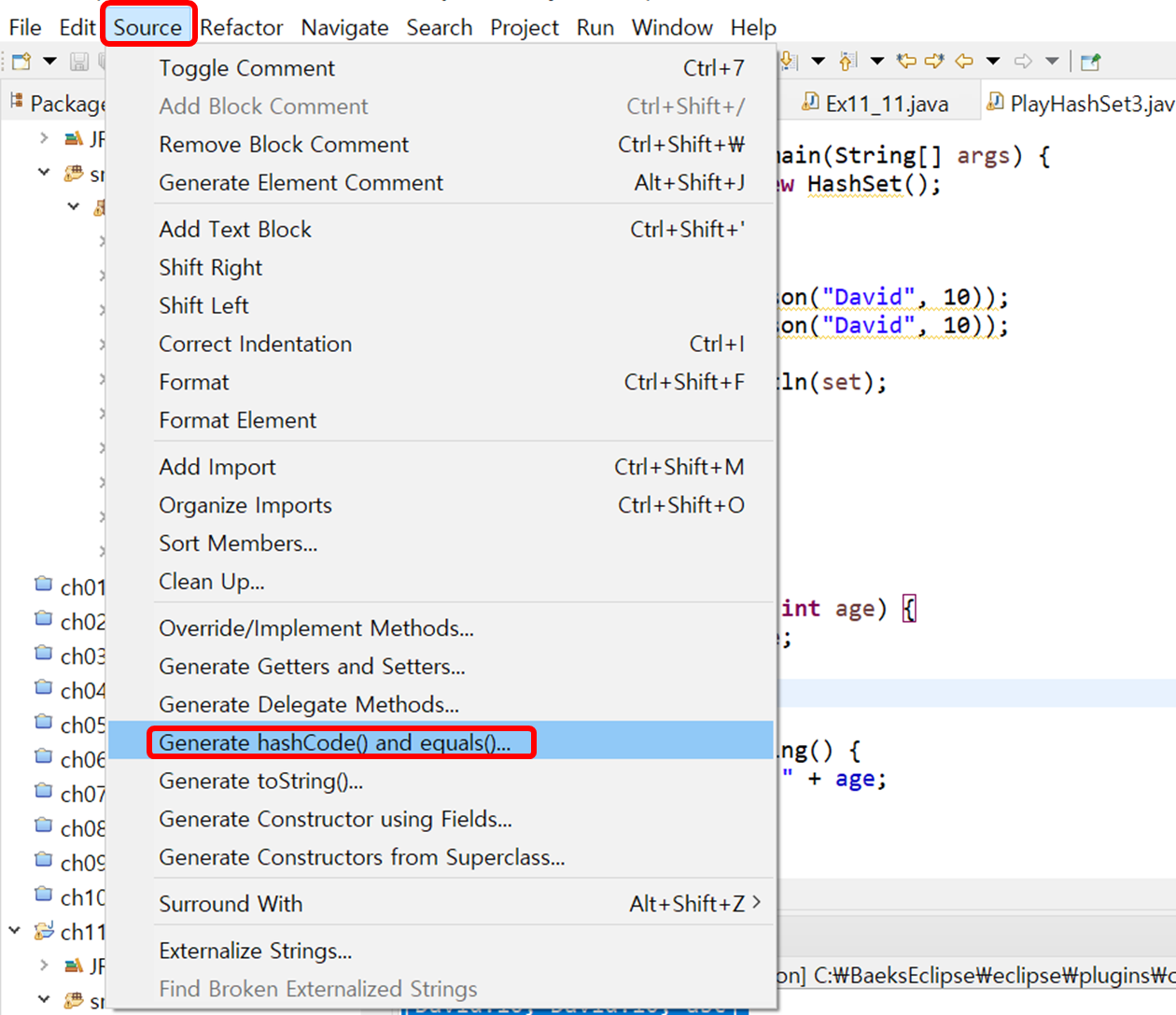The image size is (1176, 1015).
Task: Go to next annotation toolbar icon
Action: tap(789, 62)
